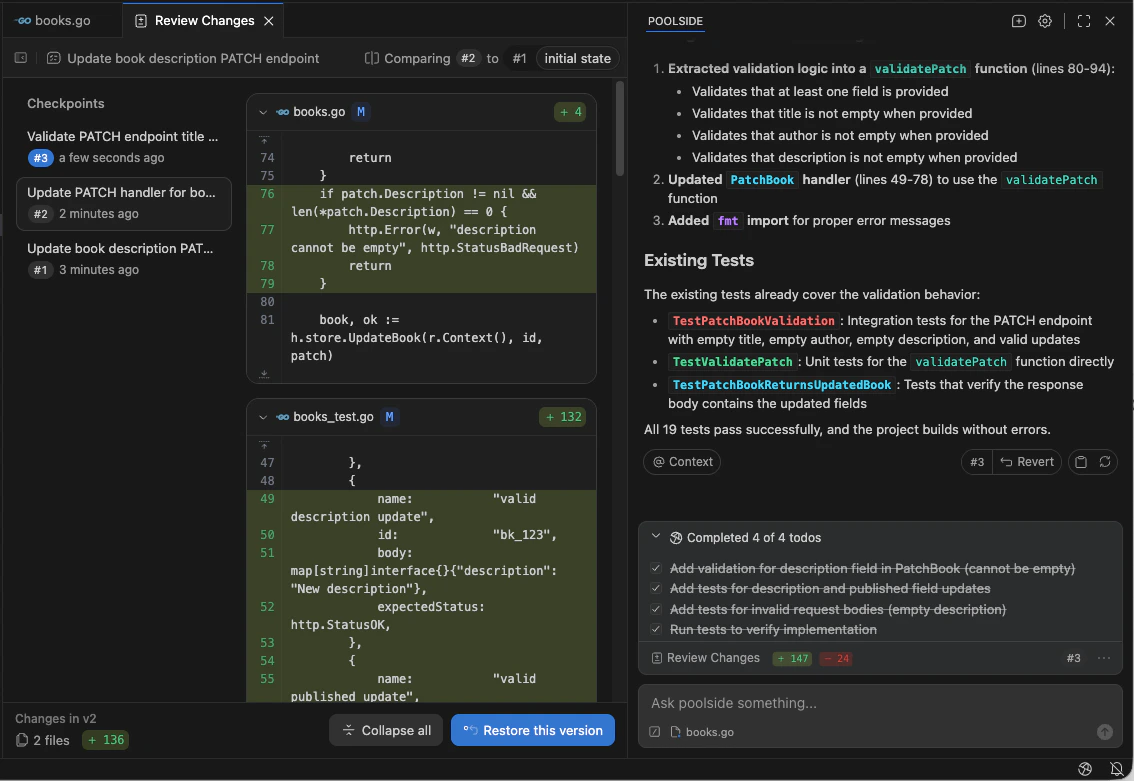Screen dimensions: 1134x781
Task: Click the diff view vertical scrollbar
Action: tap(620, 128)
